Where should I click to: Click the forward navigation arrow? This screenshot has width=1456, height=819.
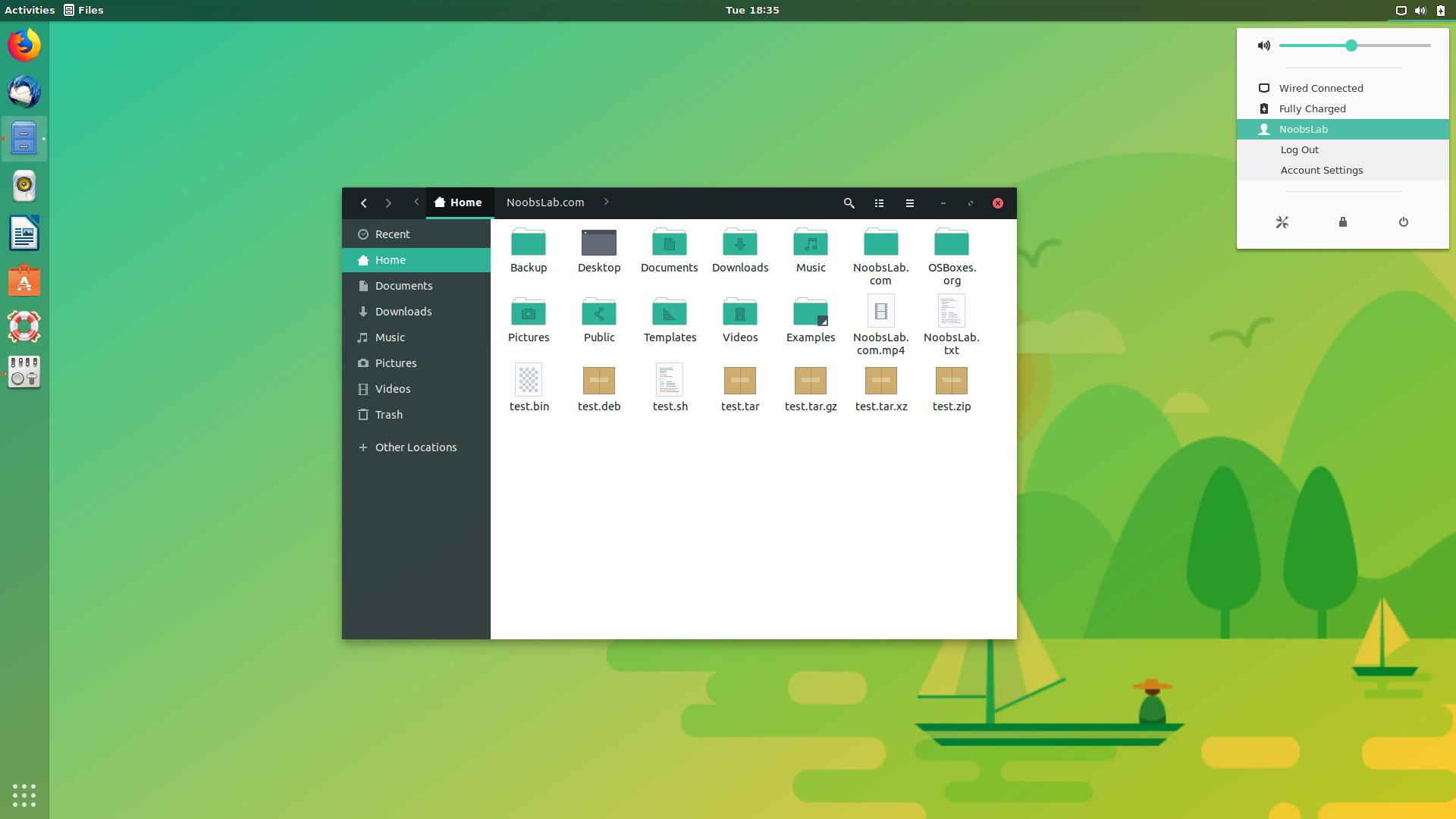[x=388, y=203]
